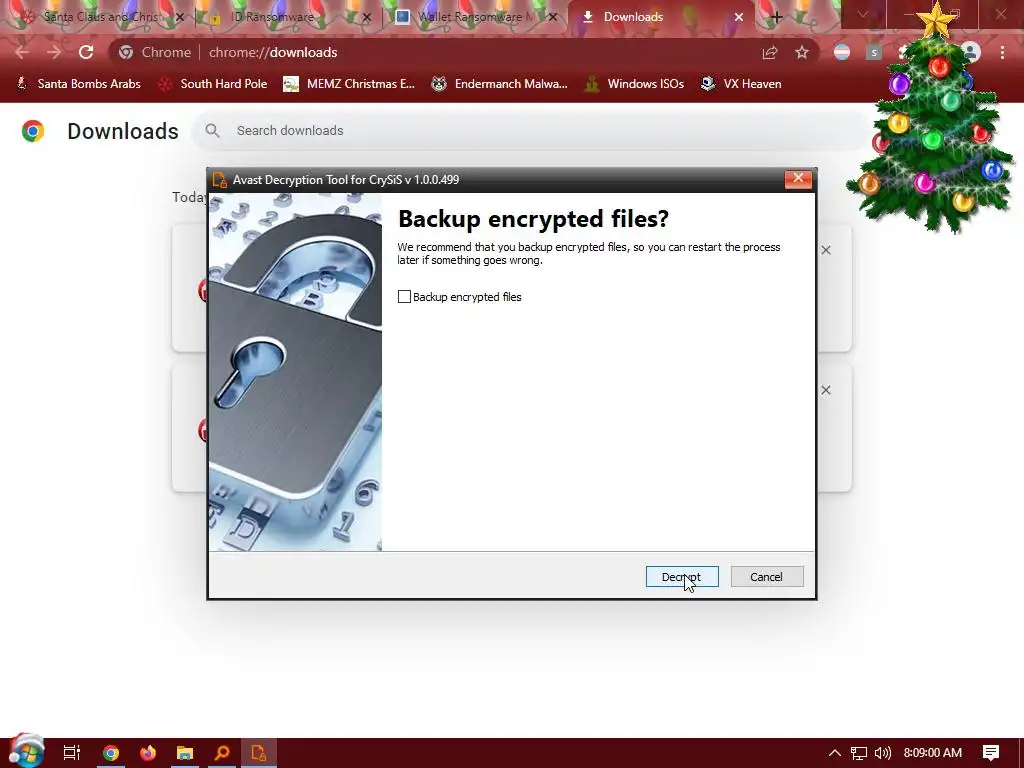Open Santa Bombs Arabs bookmark
This screenshot has height=768, width=1024.
[78, 84]
